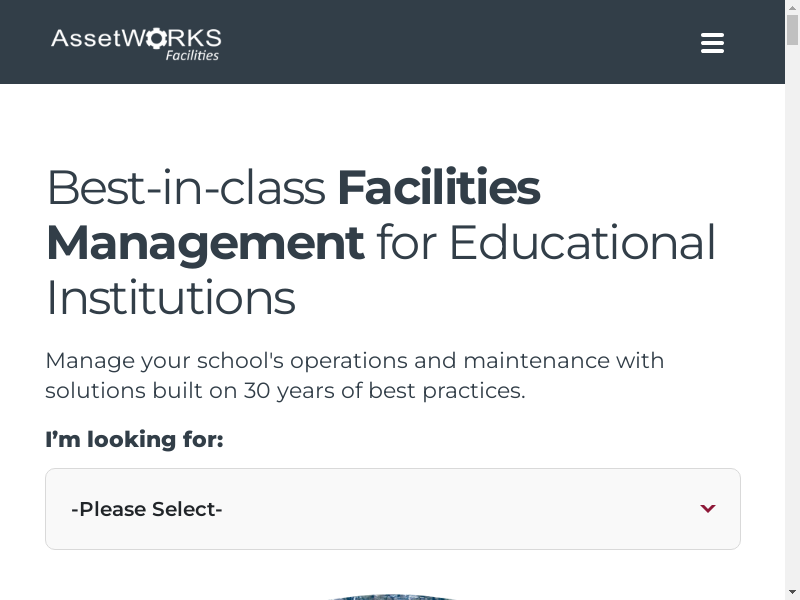Select the "-Please Select-" placeholder text

(146, 509)
